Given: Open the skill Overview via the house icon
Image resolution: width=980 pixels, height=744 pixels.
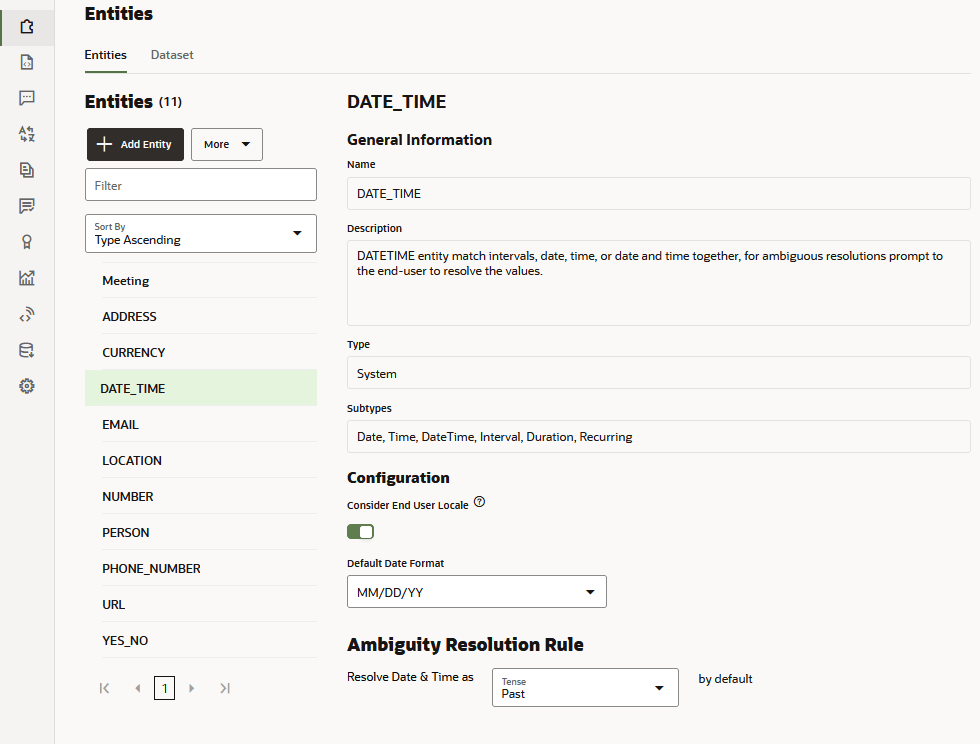Looking at the screenshot, I should 27,27.
